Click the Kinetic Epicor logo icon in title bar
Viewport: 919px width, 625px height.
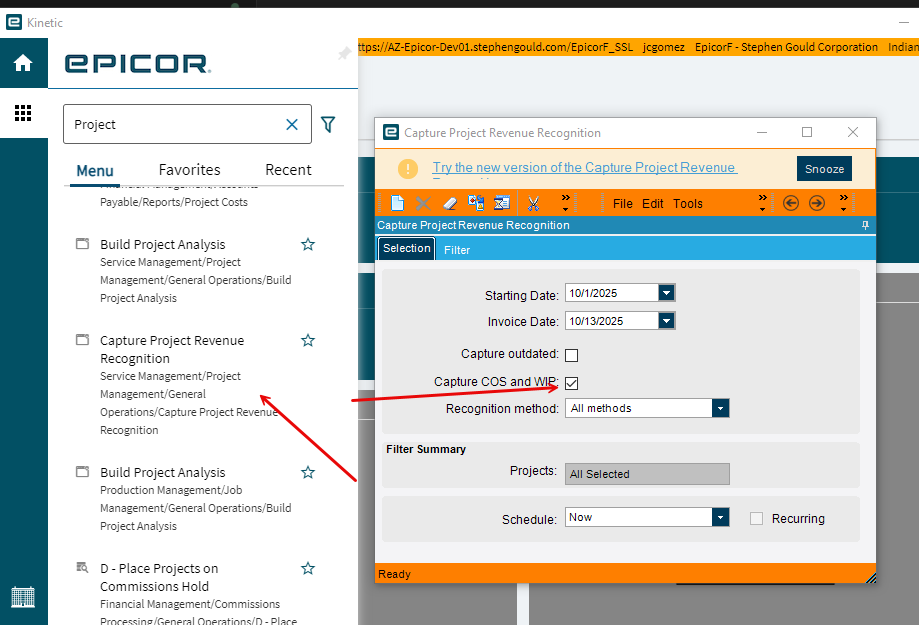point(13,22)
